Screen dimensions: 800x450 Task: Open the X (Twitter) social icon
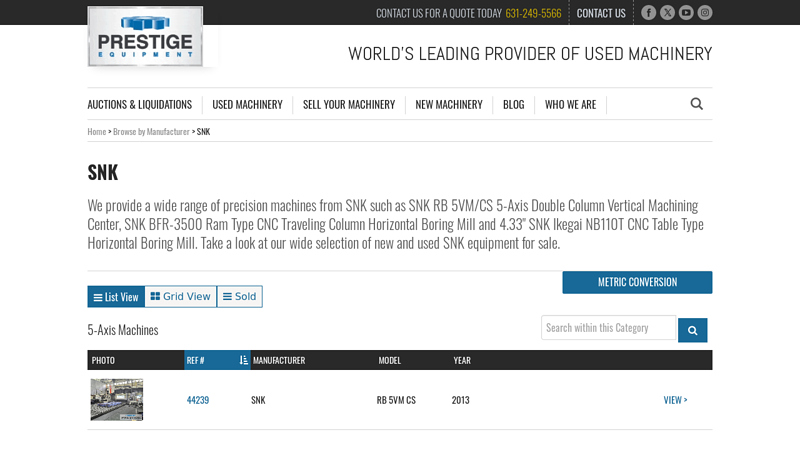pyautogui.click(x=667, y=13)
